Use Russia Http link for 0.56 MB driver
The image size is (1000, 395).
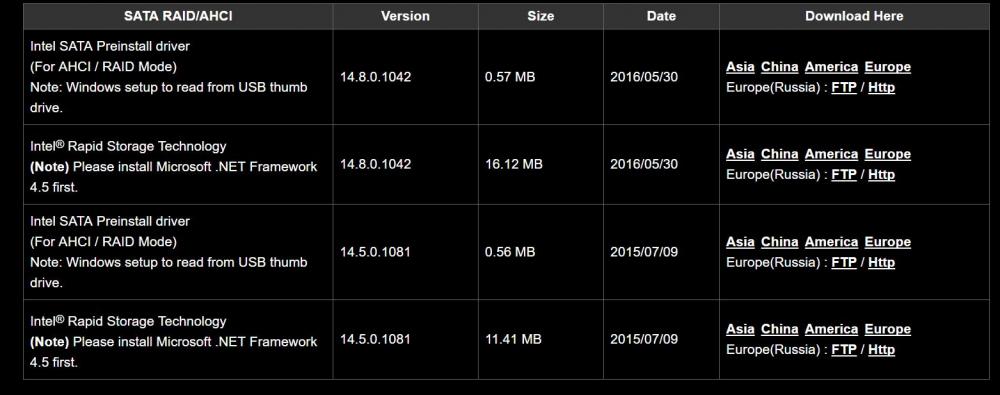coord(881,263)
